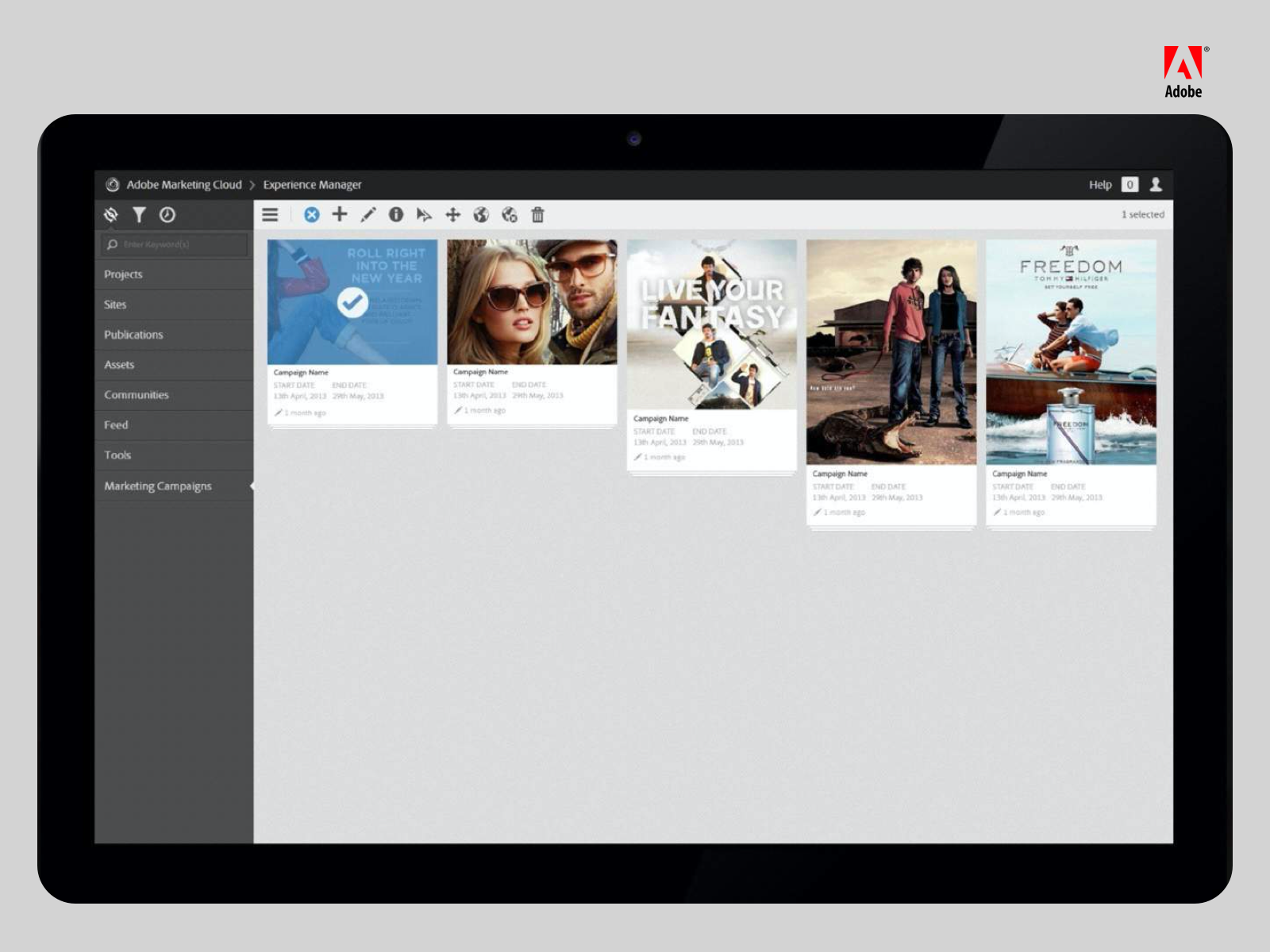This screenshot has height=952, width=1270.
Task: Open properties with the info icon
Action: tap(396, 214)
